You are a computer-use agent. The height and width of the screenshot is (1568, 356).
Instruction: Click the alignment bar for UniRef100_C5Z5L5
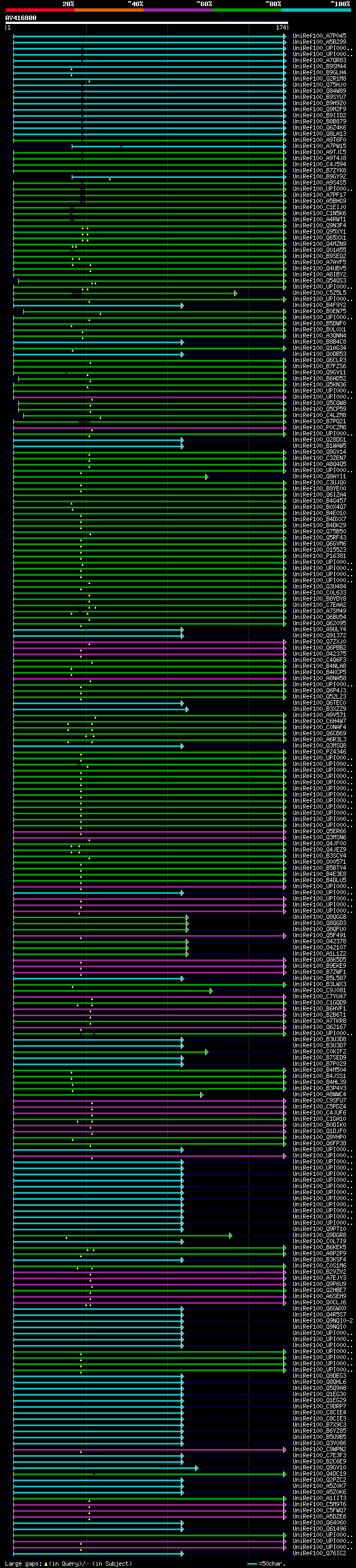click(125, 293)
